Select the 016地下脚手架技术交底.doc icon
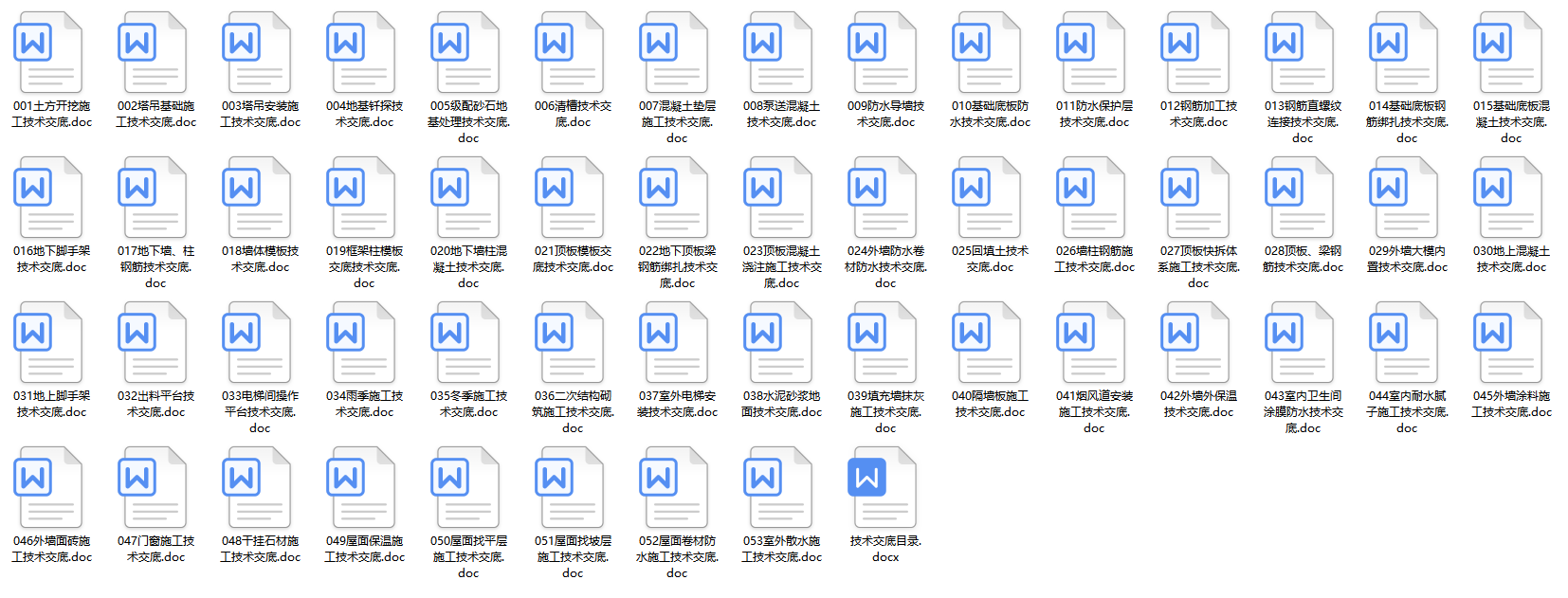The width and height of the screenshot is (1568, 598). point(47,197)
